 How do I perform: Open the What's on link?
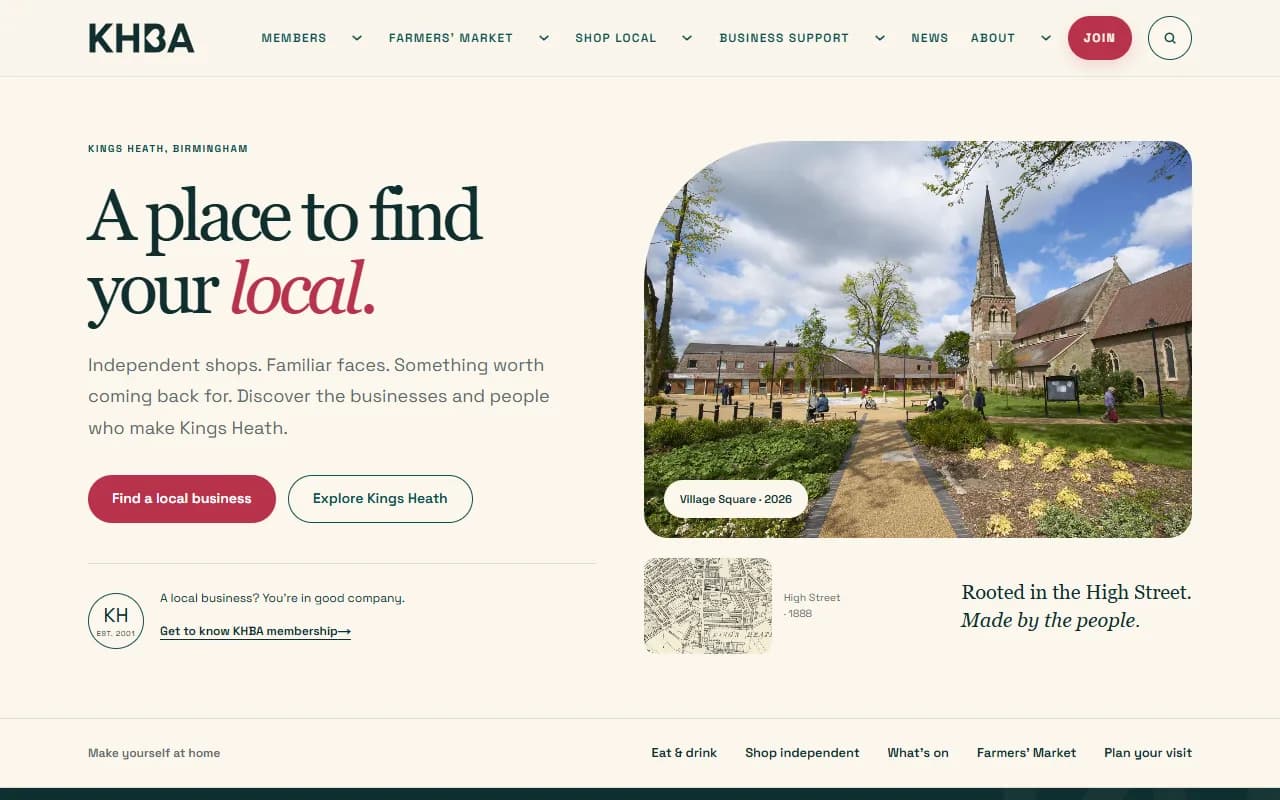(x=918, y=753)
